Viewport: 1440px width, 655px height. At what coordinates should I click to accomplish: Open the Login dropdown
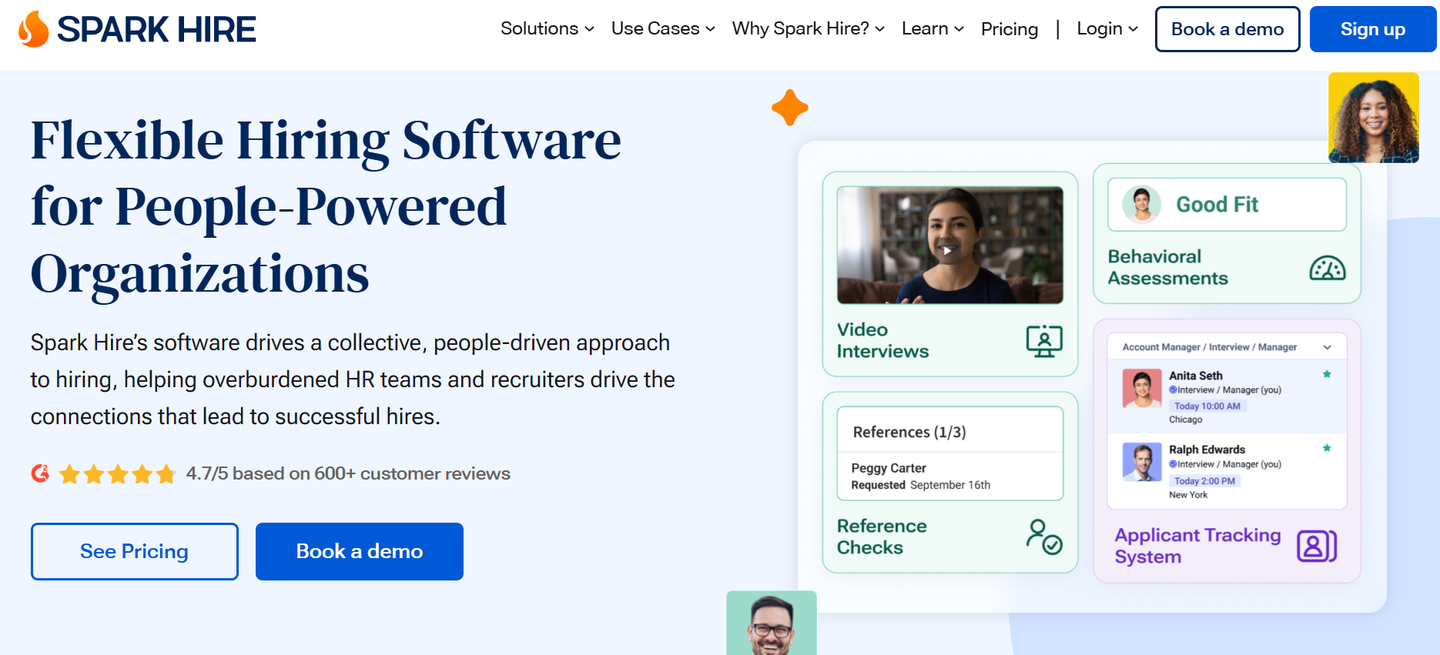coord(1107,29)
